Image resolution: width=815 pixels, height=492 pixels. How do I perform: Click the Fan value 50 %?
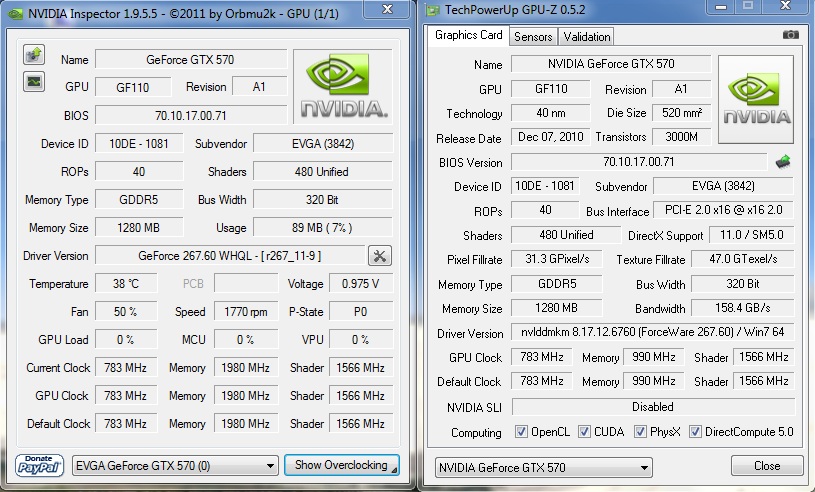(x=126, y=312)
